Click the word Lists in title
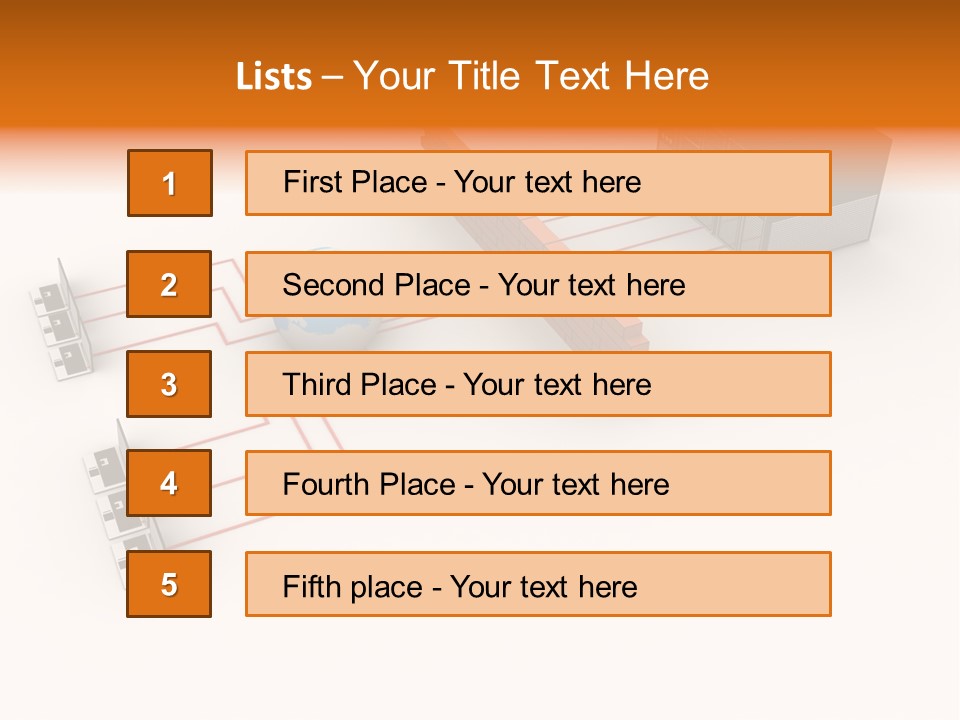The image size is (960, 720). (x=273, y=77)
